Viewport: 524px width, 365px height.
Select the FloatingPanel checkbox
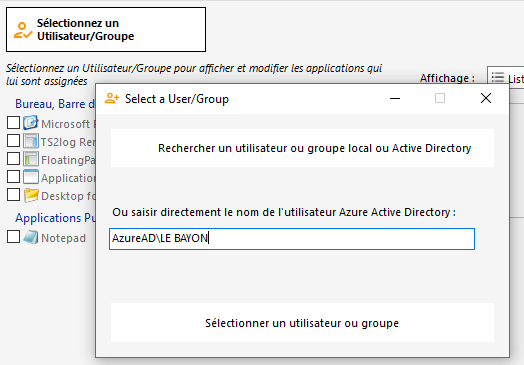point(13,158)
